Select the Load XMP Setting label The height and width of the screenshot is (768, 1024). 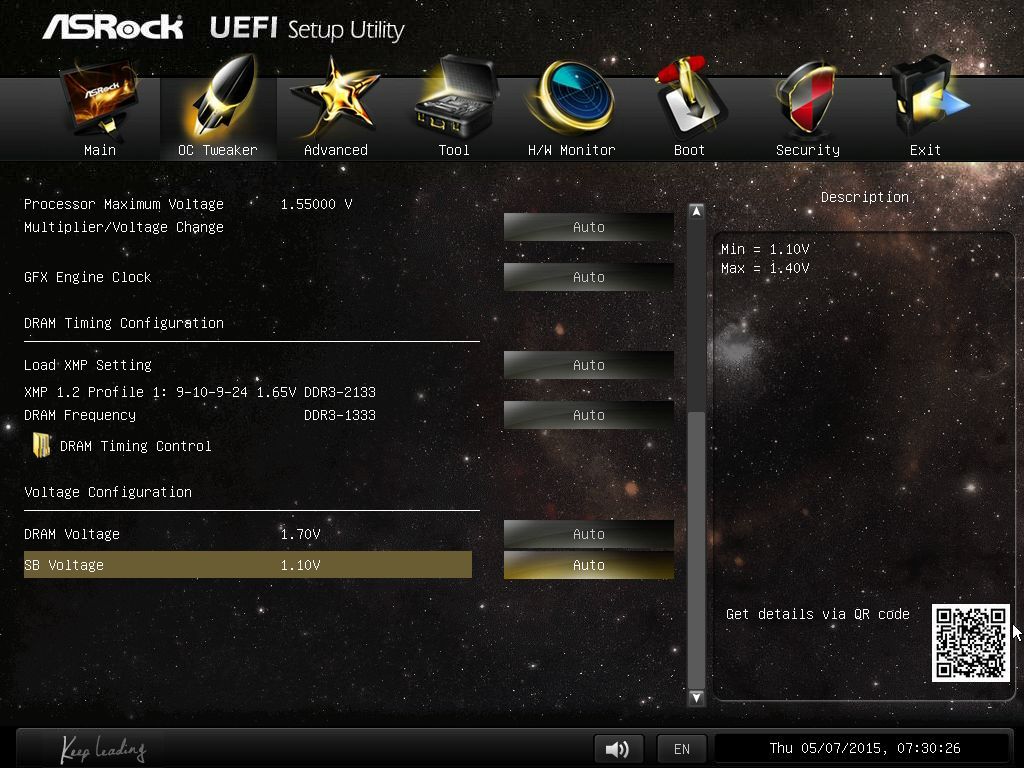[x=88, y=365]
